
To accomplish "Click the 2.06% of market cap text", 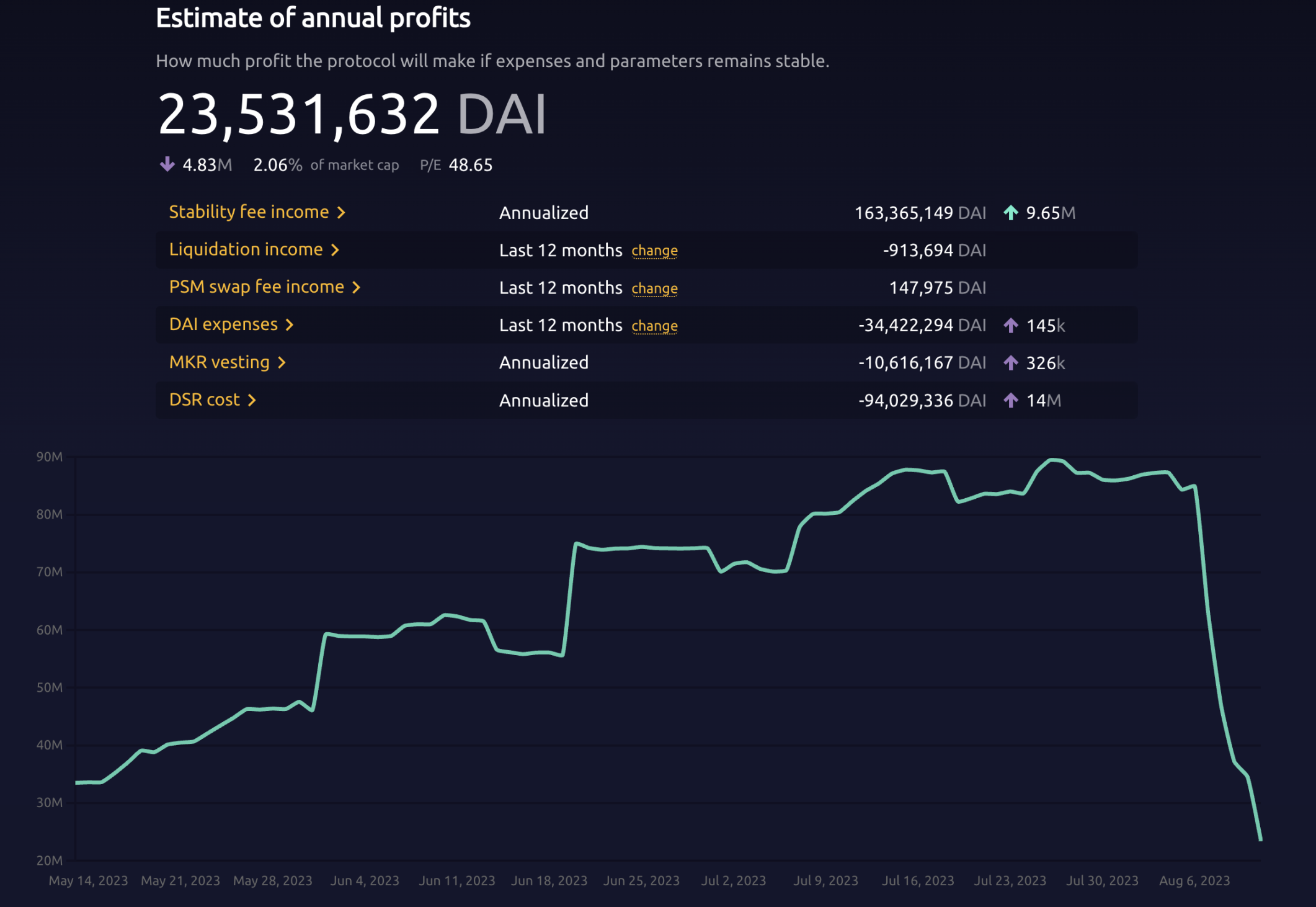I will pyautogui.click(x=326, y=165).
